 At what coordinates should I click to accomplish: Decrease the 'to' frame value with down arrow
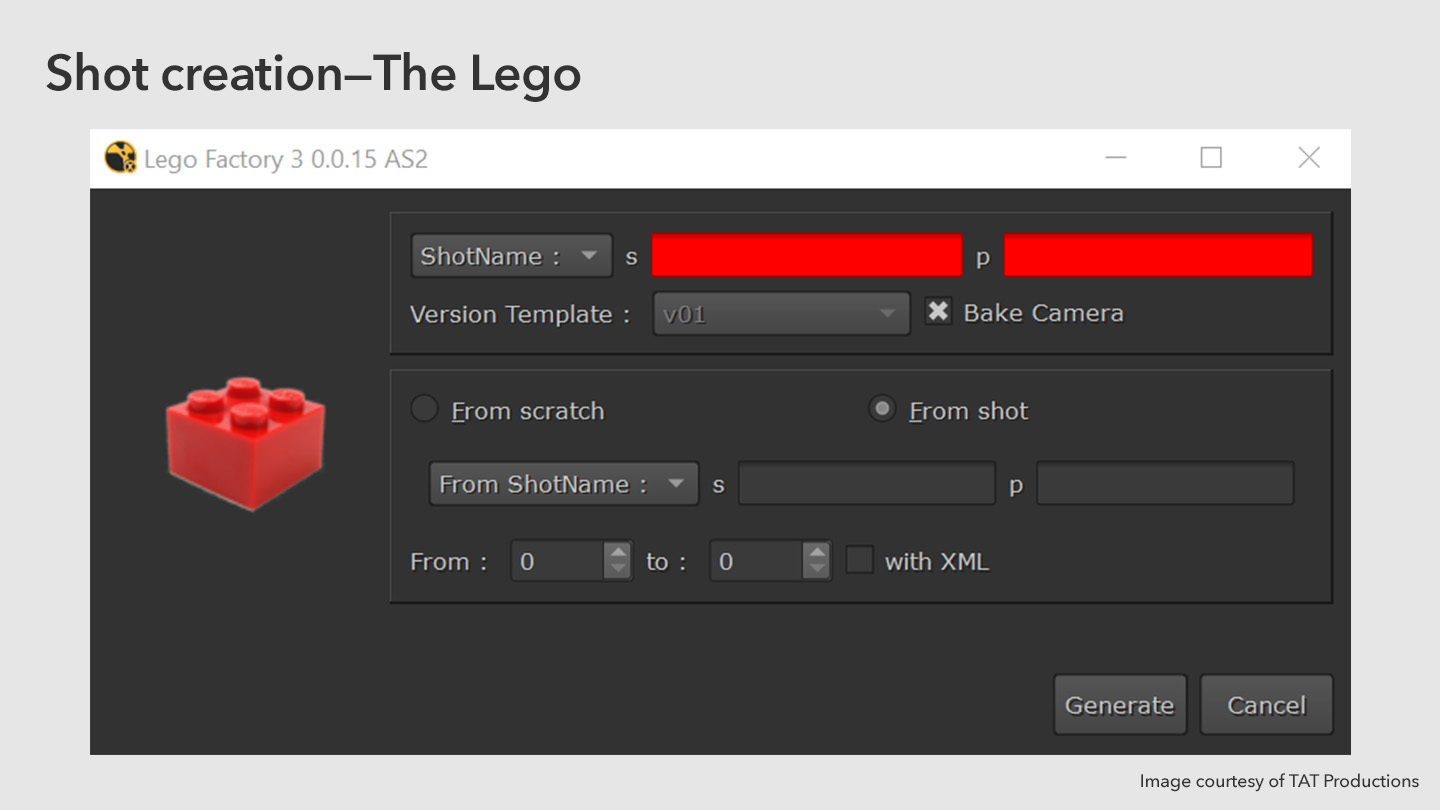click(817, 570)
